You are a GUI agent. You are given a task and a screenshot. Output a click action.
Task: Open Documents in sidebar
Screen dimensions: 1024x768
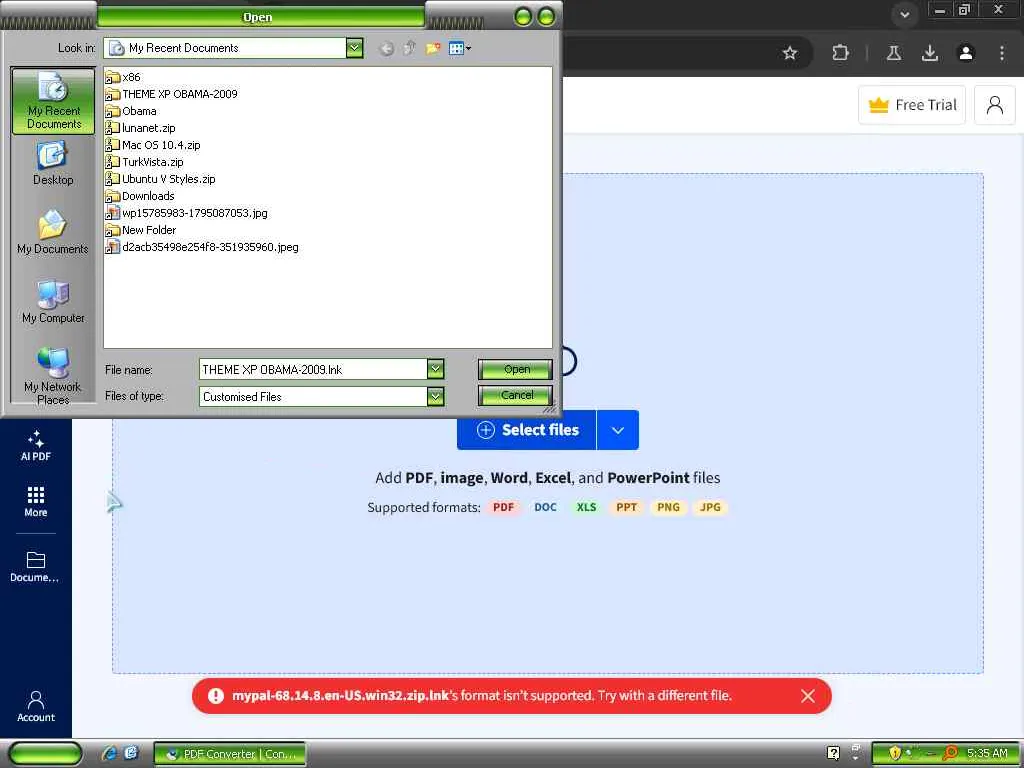click(35, 566)
